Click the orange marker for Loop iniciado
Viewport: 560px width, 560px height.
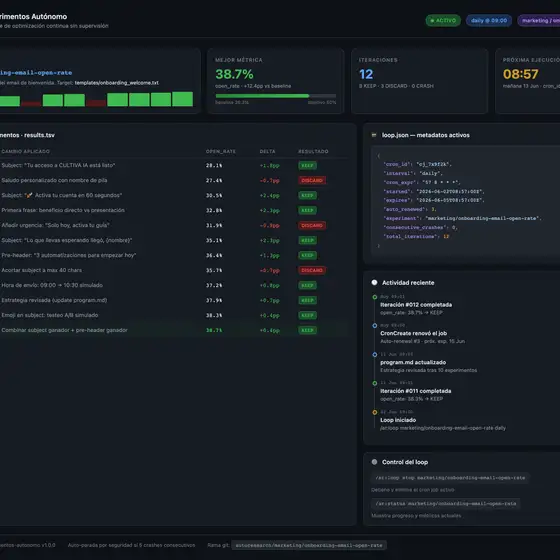point(375,412)
